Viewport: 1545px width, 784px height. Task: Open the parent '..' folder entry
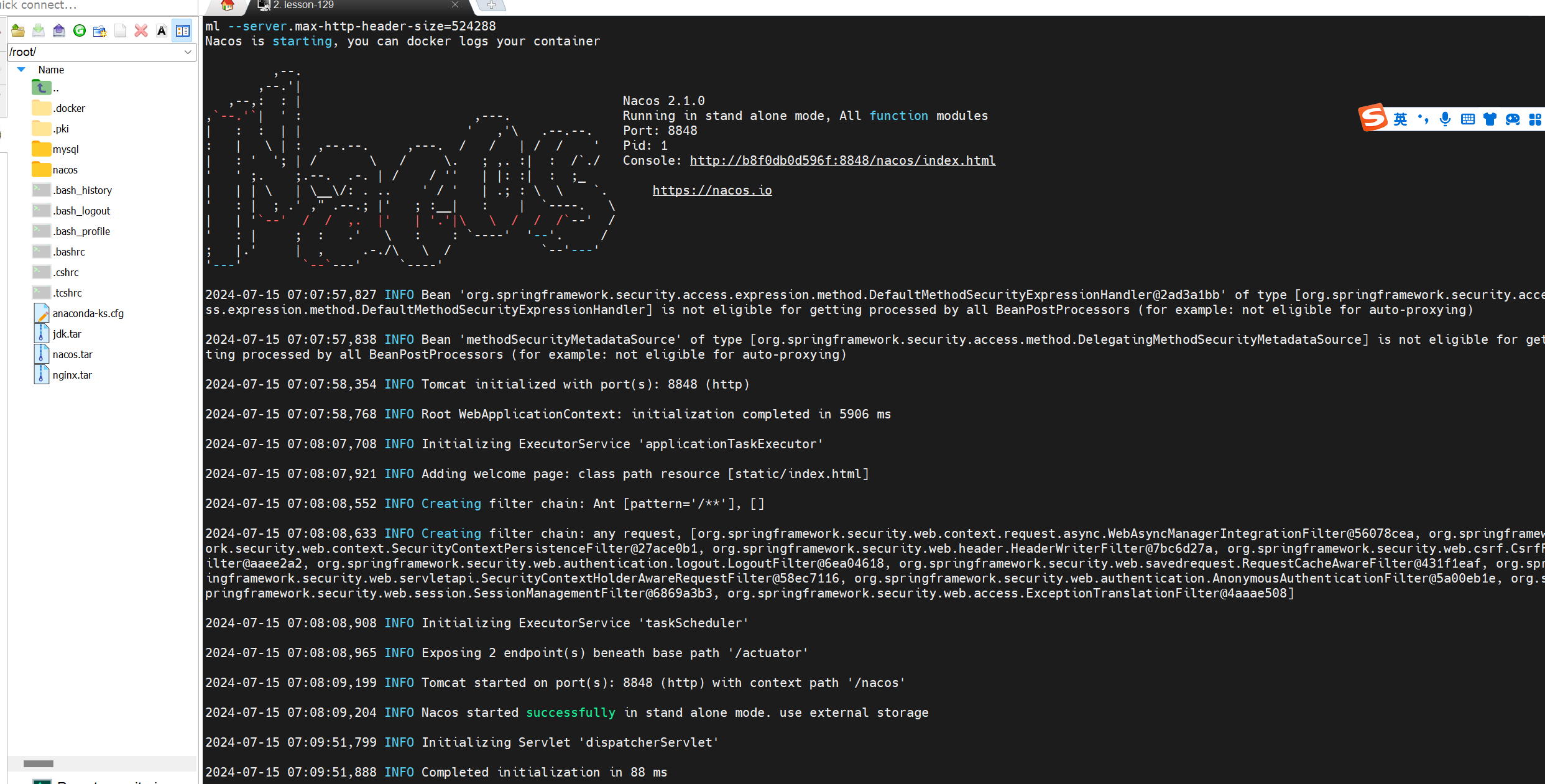[x=45, y=88]
